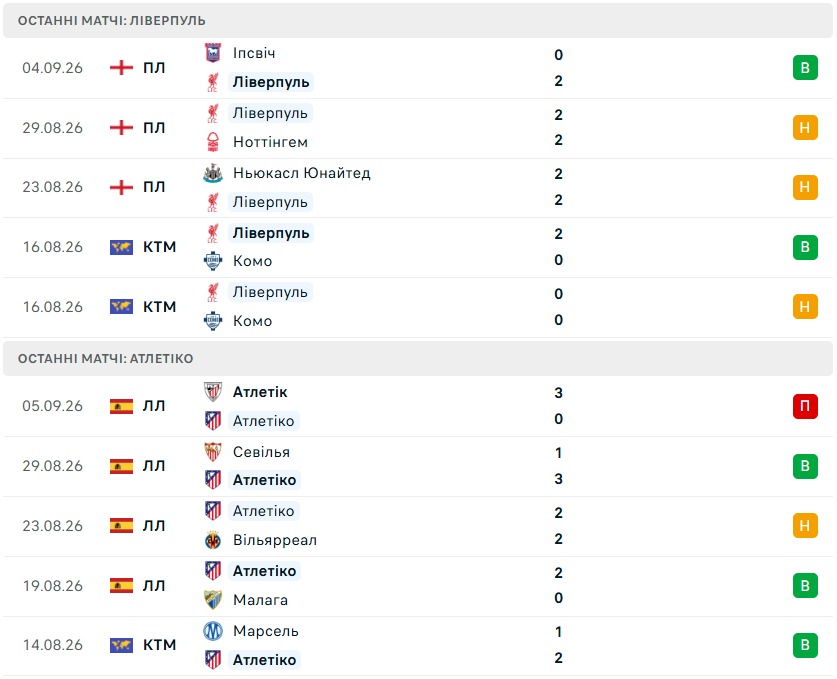Image resolution: width=837 pixels, height=679 pixels.
Task: Click Spain flag on 05.09.26 match
Action: pos(121,406)
